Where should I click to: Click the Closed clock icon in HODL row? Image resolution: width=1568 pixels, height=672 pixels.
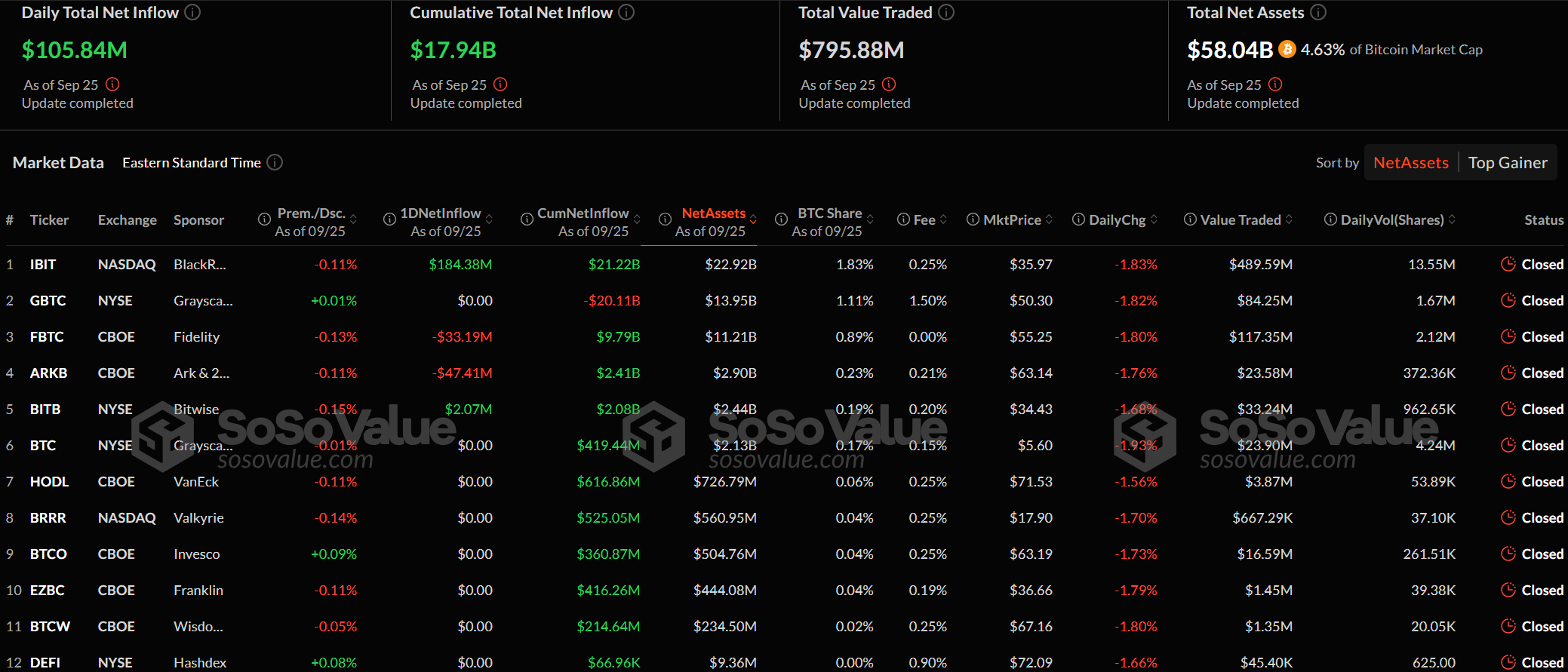[1508, 481]
